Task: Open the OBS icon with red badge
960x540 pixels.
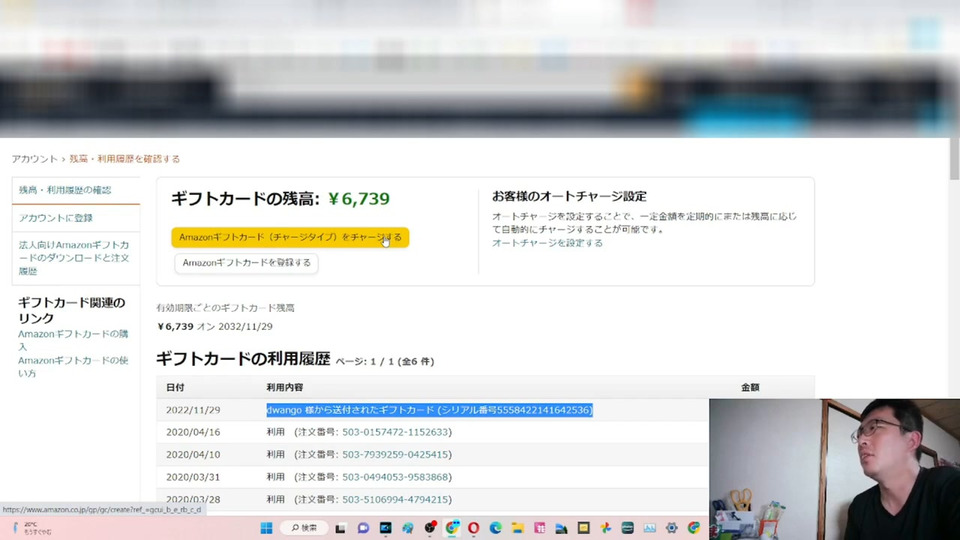Action: pos(430,527)
